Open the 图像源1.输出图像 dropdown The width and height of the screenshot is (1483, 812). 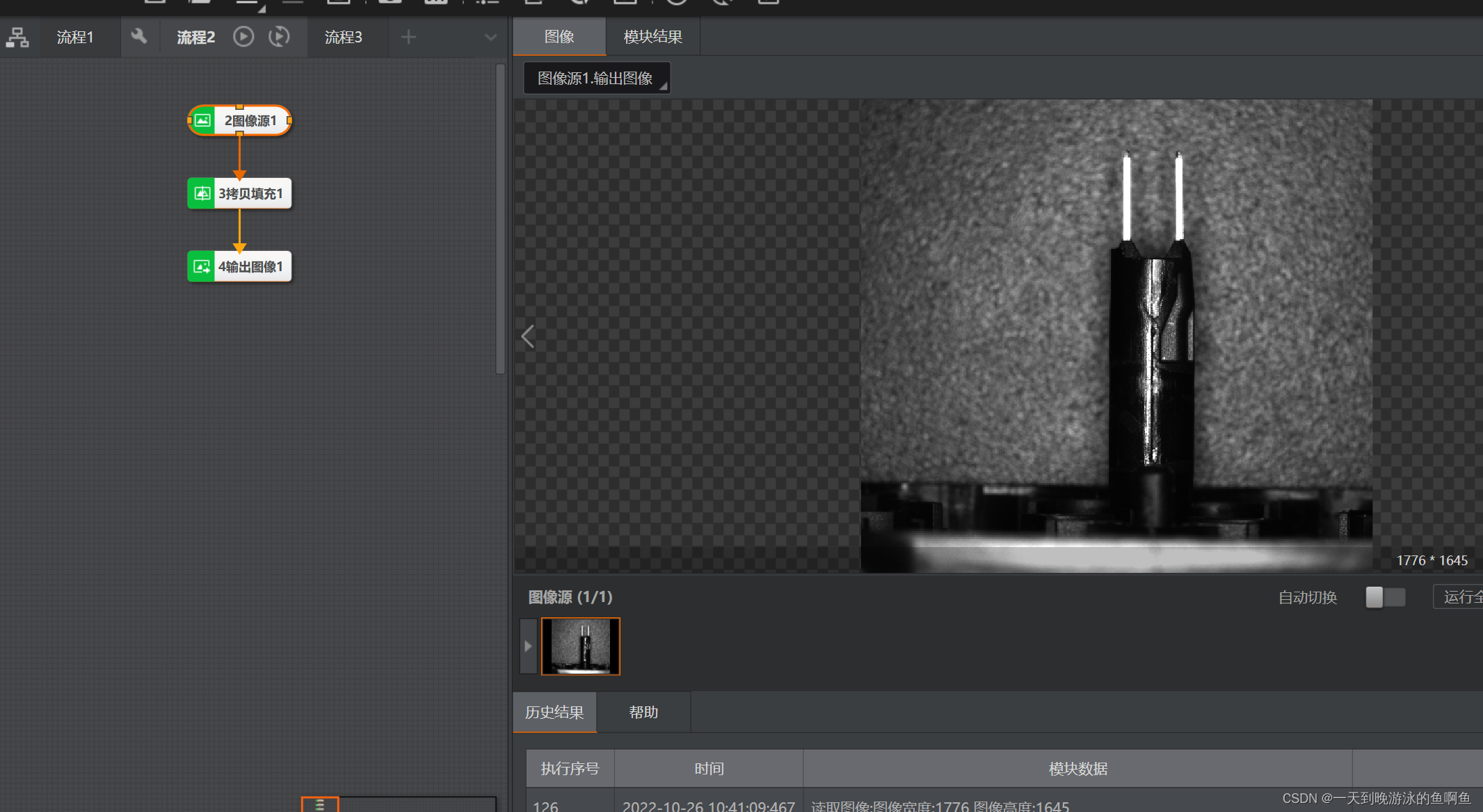596,78
